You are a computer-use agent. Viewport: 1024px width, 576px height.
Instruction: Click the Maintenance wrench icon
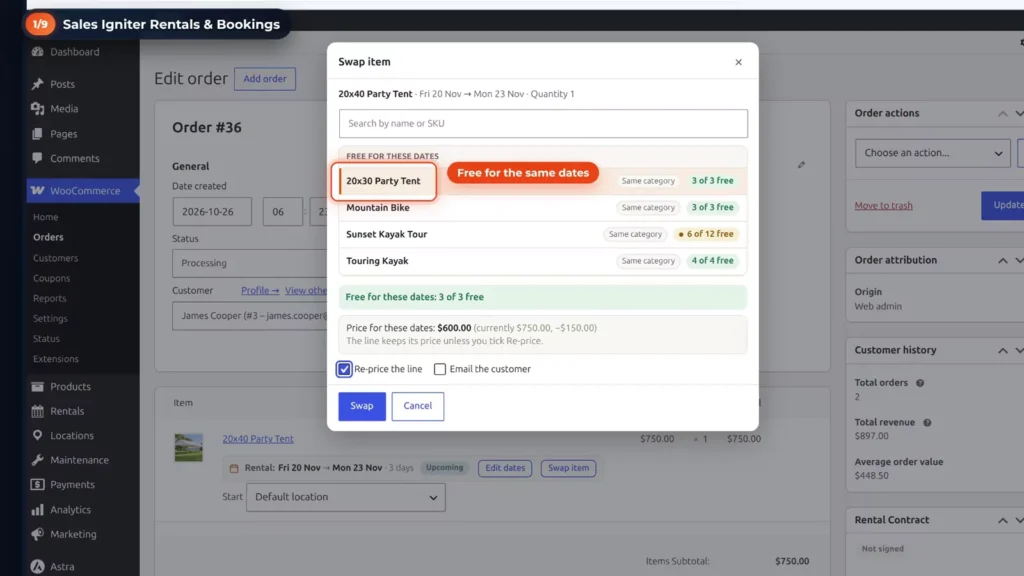[x=38, y=460]
